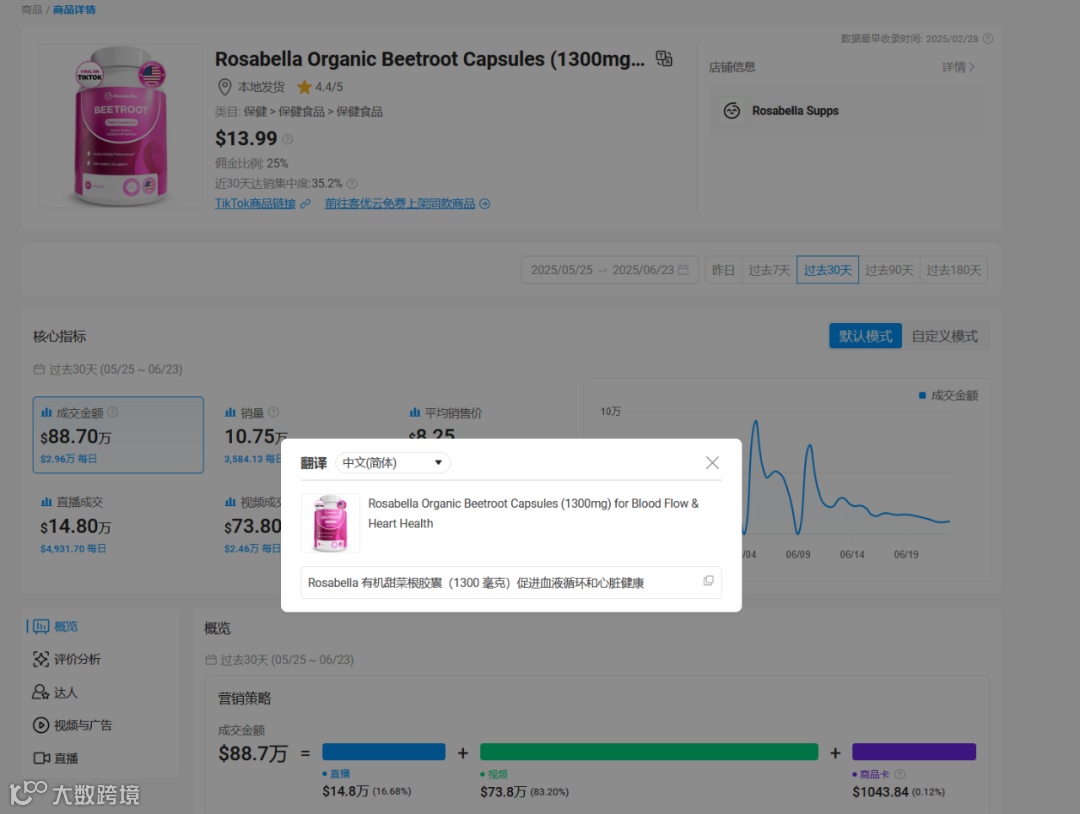Viewport: 1080px width, 814px height.
Task: Switch to 自定义模式 display mode
Action: pyautogui.click(x=944, y=336)
